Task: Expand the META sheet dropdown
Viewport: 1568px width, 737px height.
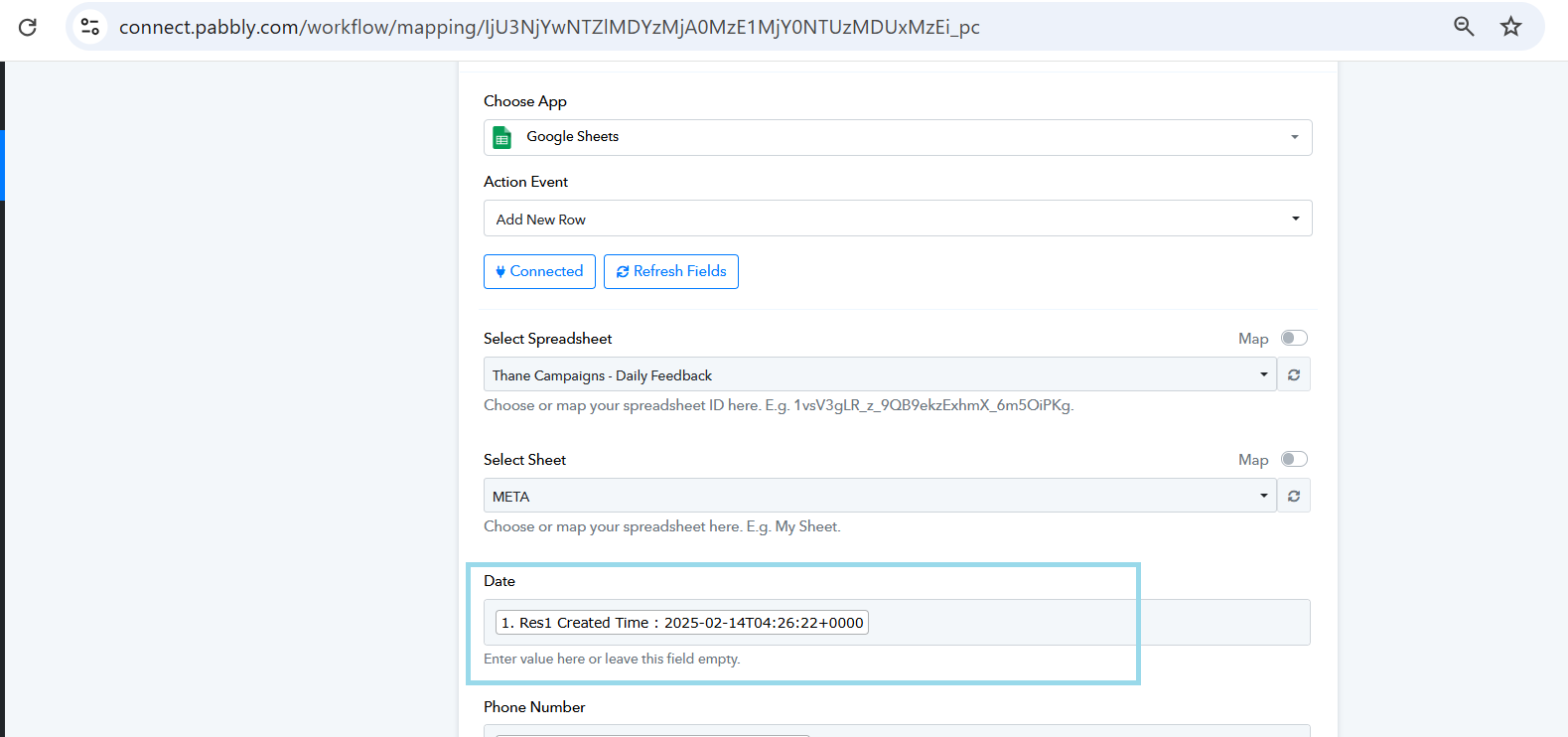Action: point(880,496)
